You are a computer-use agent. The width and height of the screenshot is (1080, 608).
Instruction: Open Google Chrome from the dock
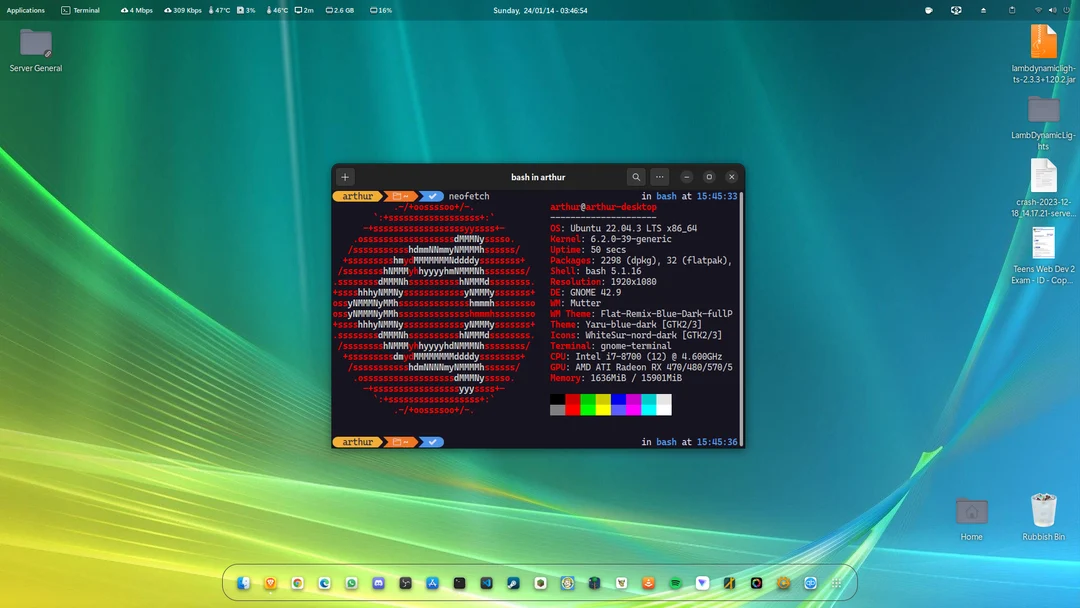pos(297,583)
